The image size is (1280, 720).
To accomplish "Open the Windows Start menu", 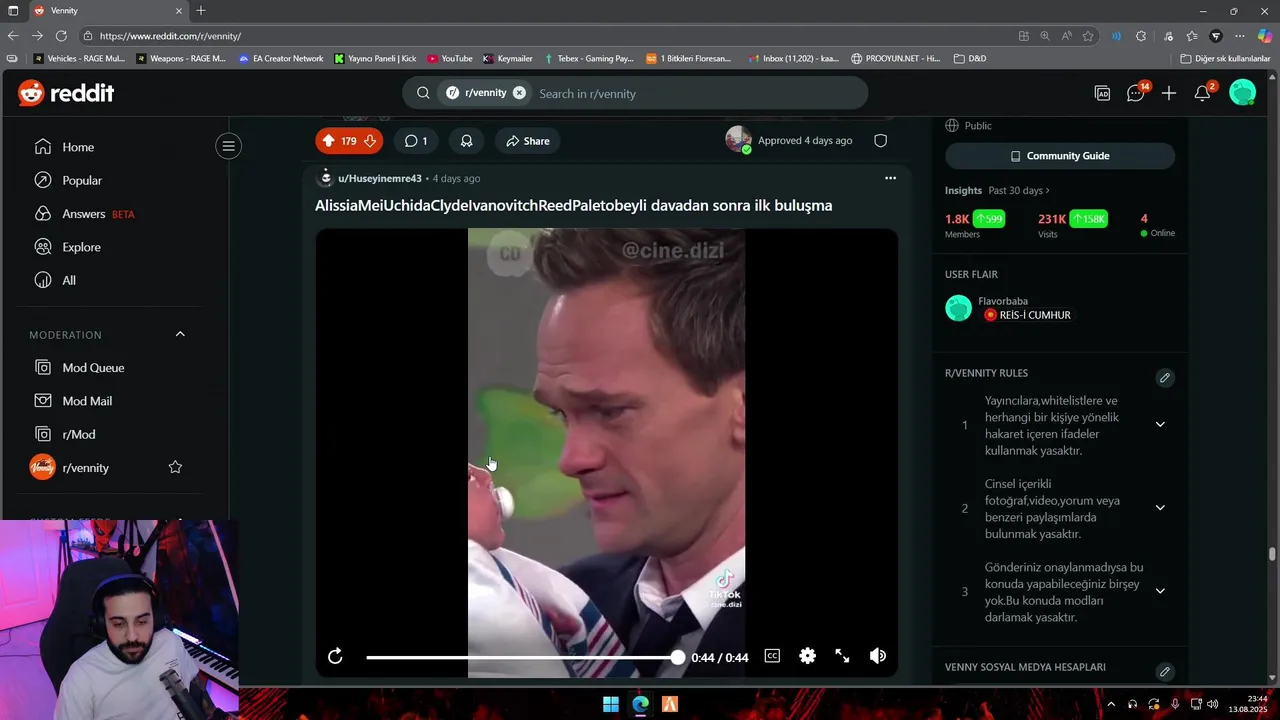I will [x=611, y=704].
